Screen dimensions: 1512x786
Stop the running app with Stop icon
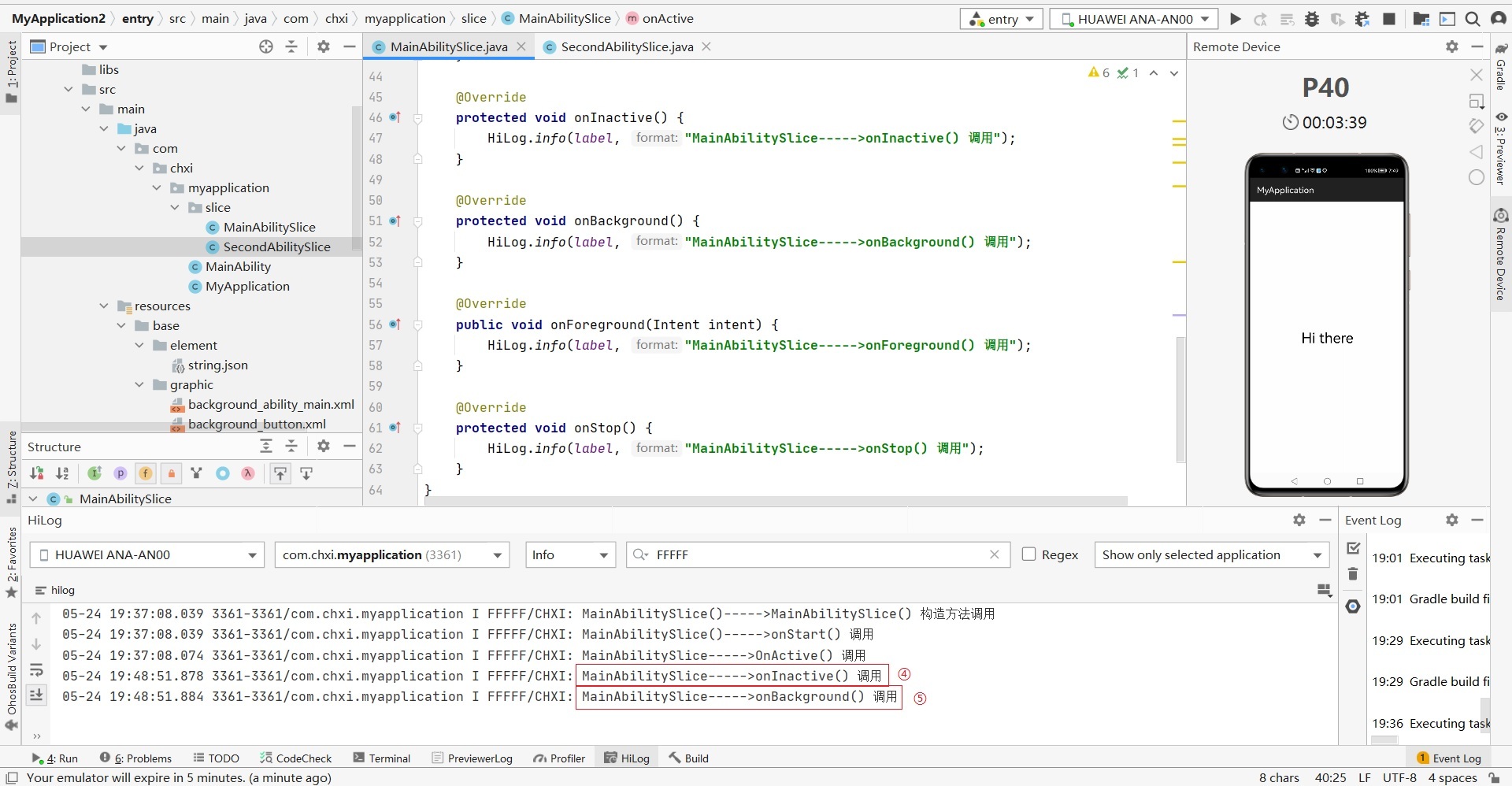[x=1389, y=19]
